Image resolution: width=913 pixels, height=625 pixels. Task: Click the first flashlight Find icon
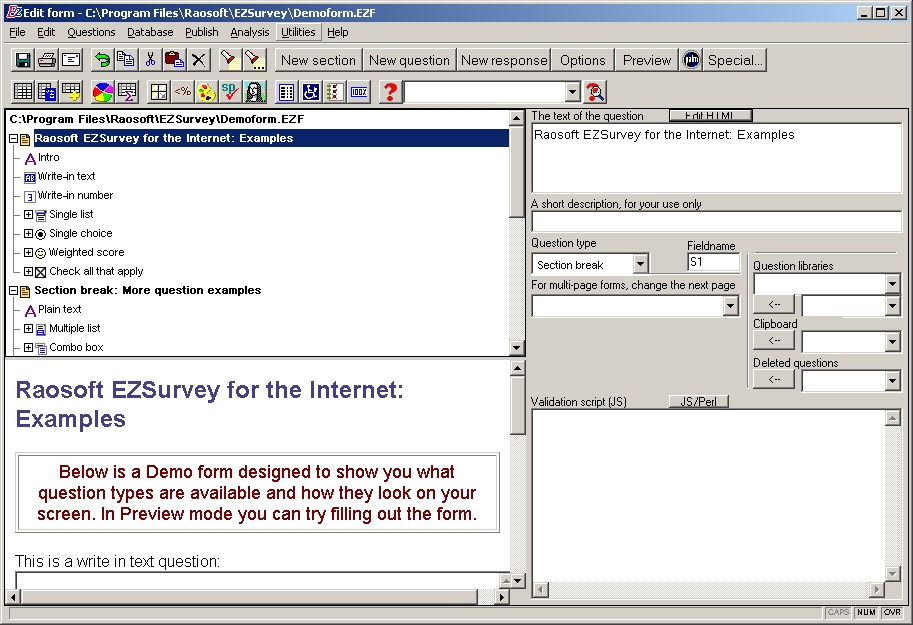pos(229,60)
